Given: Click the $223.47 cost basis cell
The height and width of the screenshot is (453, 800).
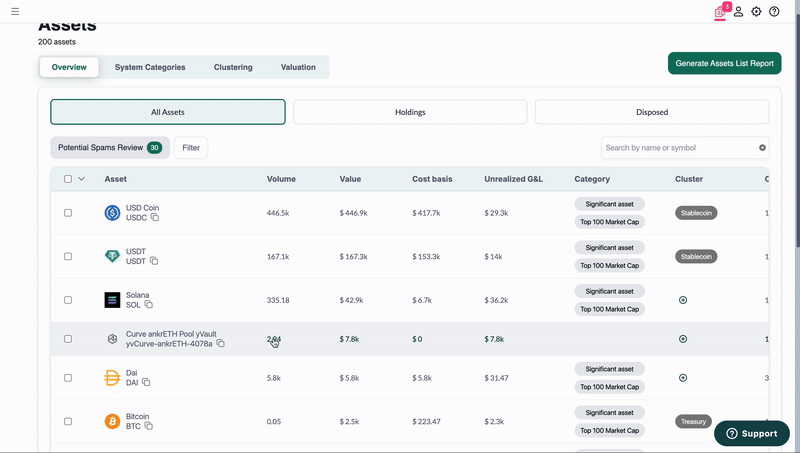Looking at the screenshot, I should coord(427,421).
